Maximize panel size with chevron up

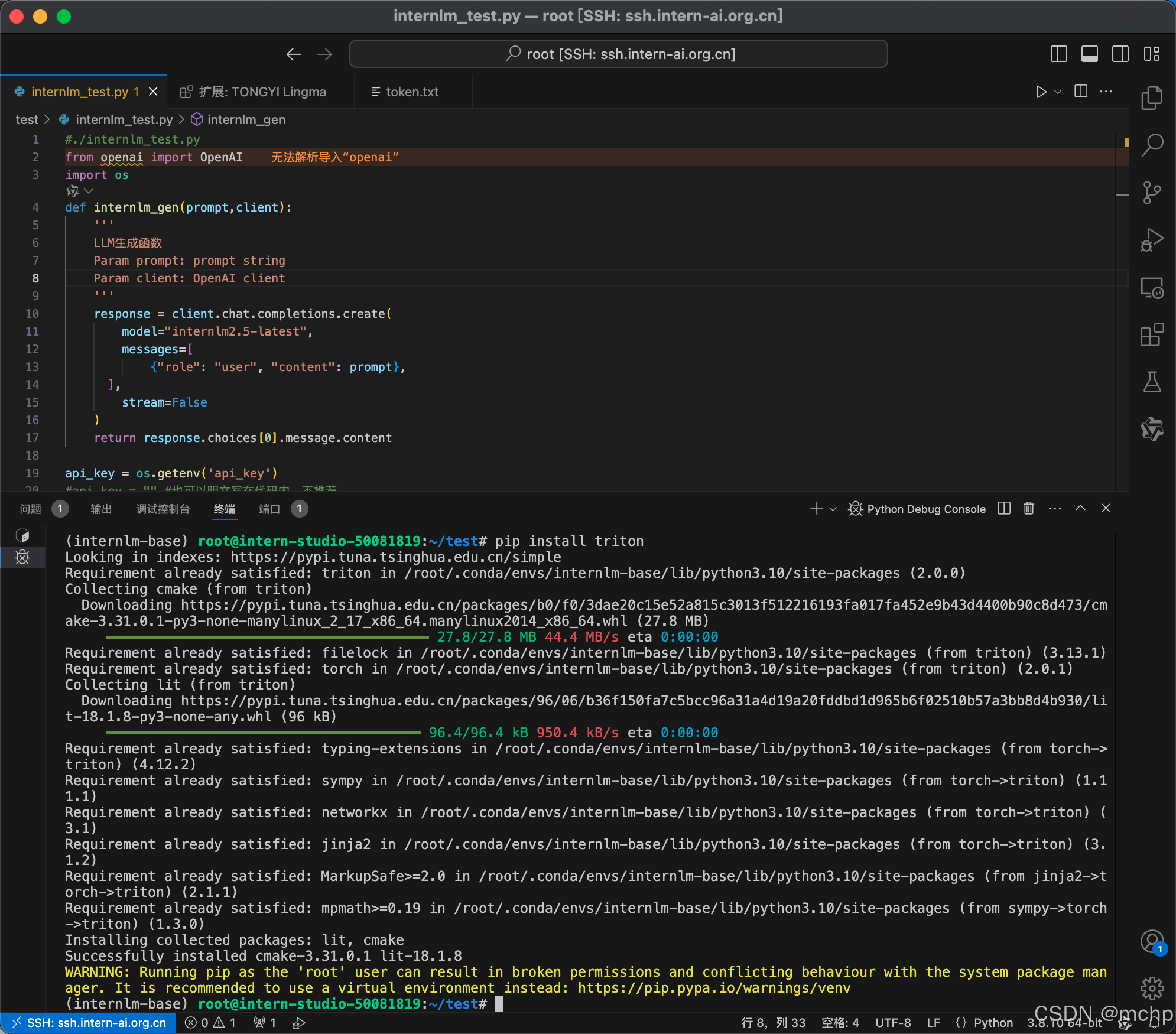1080,508
